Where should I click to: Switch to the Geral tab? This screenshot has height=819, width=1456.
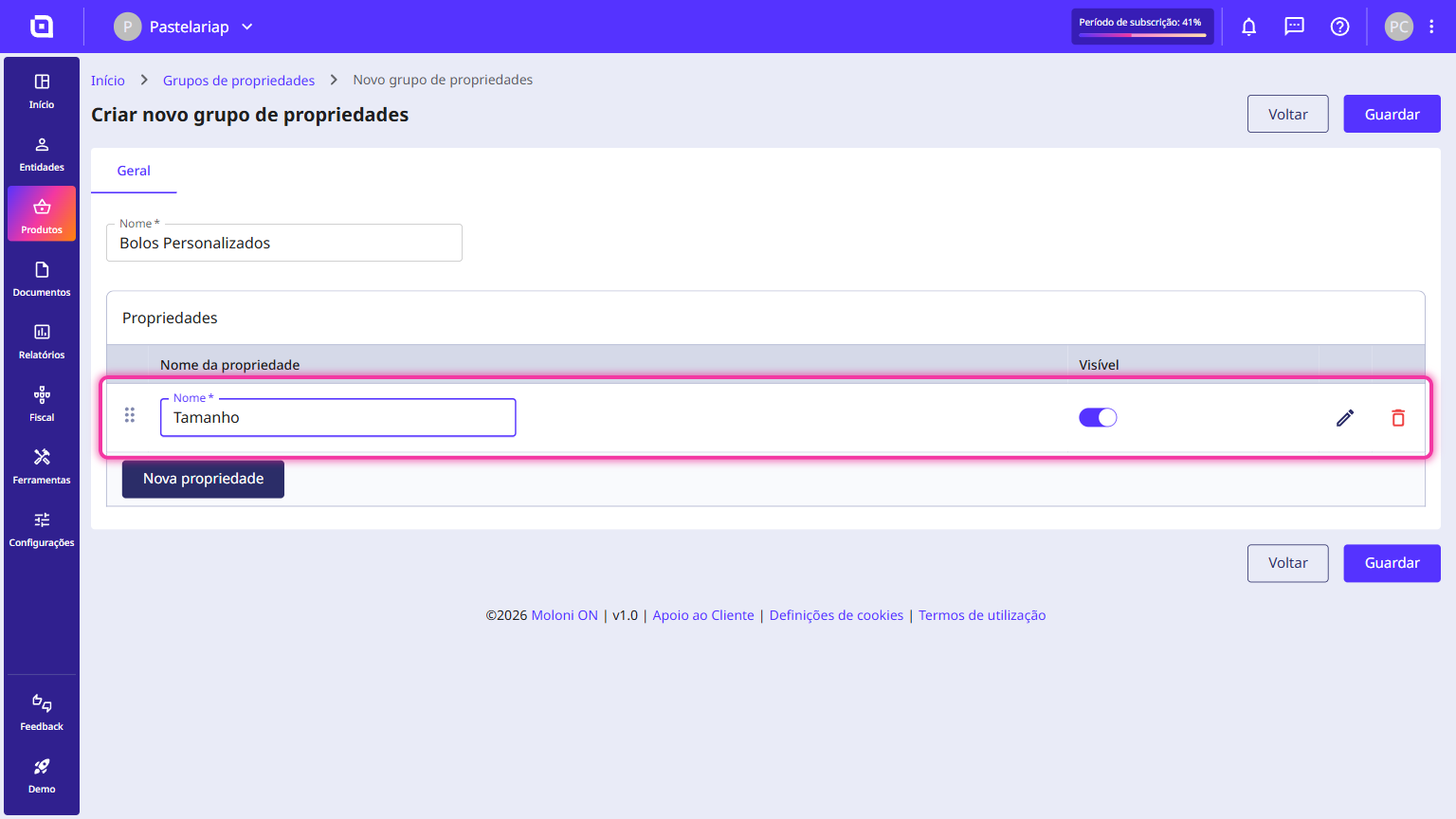click(134, 171)
